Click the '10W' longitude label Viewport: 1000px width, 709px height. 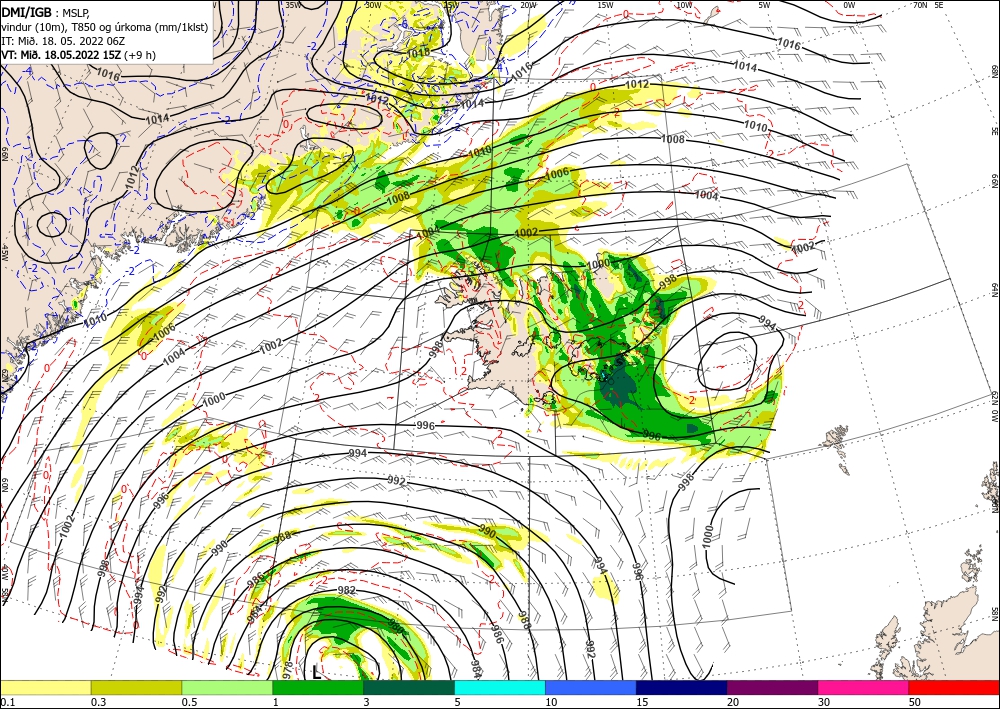[x=684, y=5]
